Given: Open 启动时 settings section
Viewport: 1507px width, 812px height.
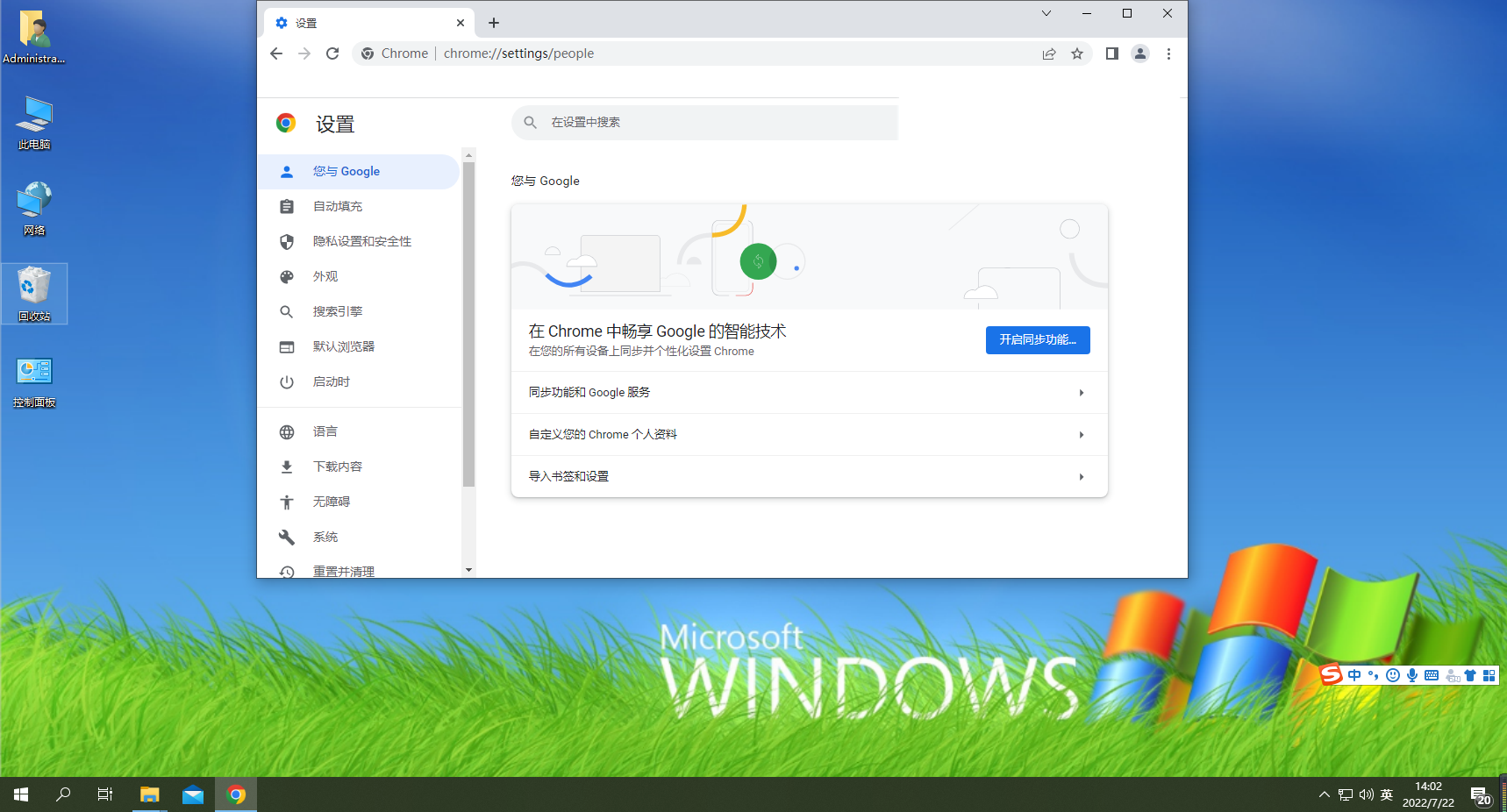Looking at the screenshot, I should click(x=358, y=382).
